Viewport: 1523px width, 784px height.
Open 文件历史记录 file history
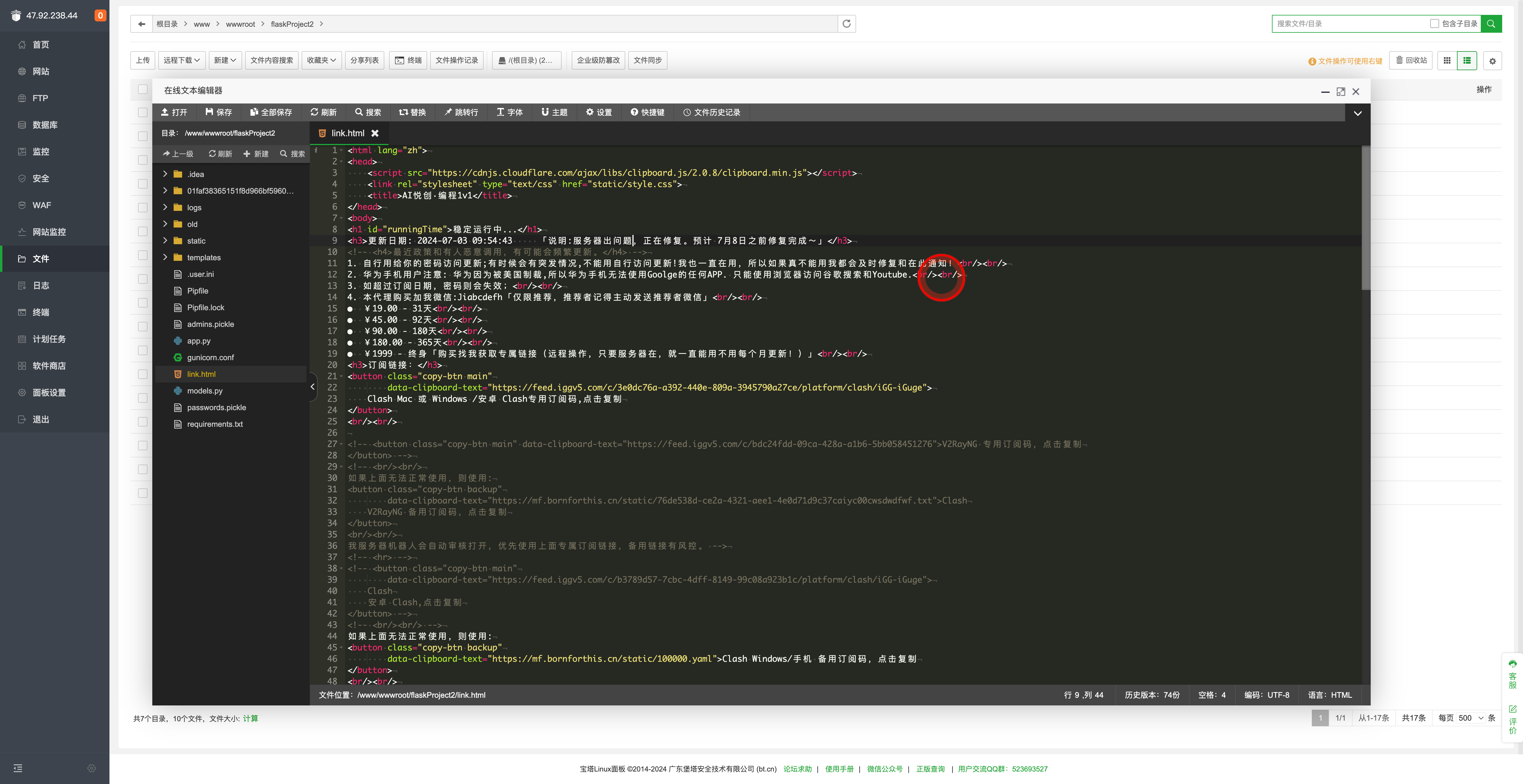712,112
